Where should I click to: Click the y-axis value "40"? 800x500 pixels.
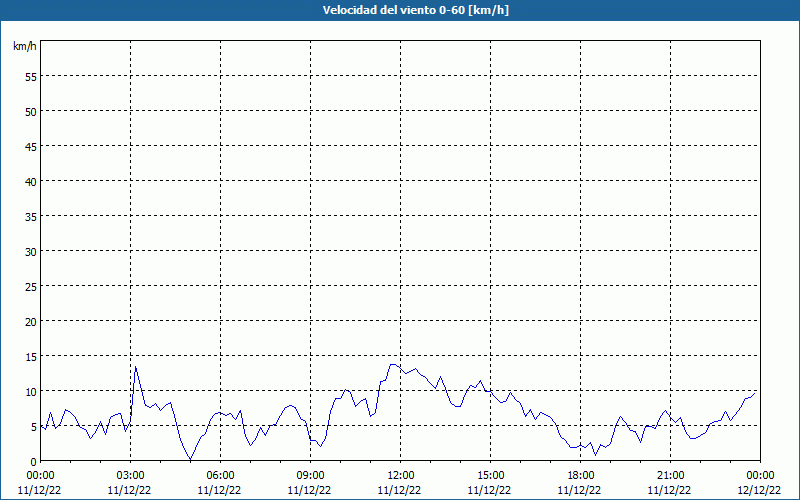pos(31,182)
